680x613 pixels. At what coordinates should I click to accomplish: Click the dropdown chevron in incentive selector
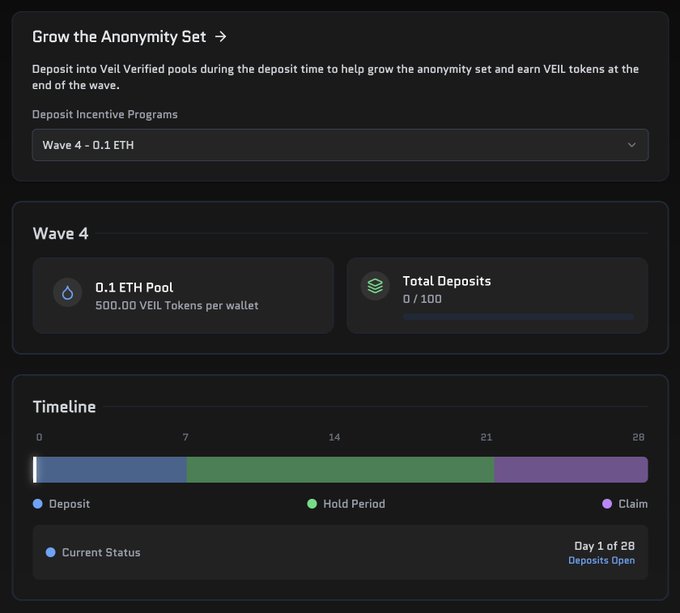pos(631,145)
